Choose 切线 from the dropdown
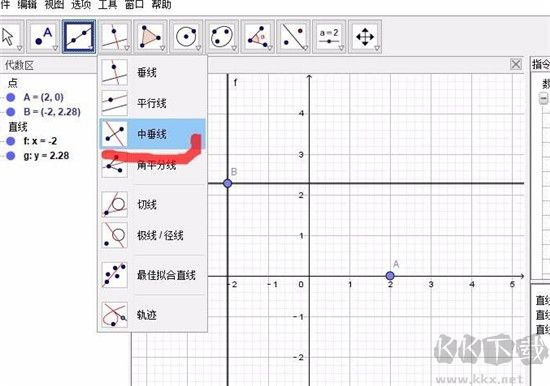Image resolution: width=550 pixels, height=386 pixels. click(x=152, y=204)
